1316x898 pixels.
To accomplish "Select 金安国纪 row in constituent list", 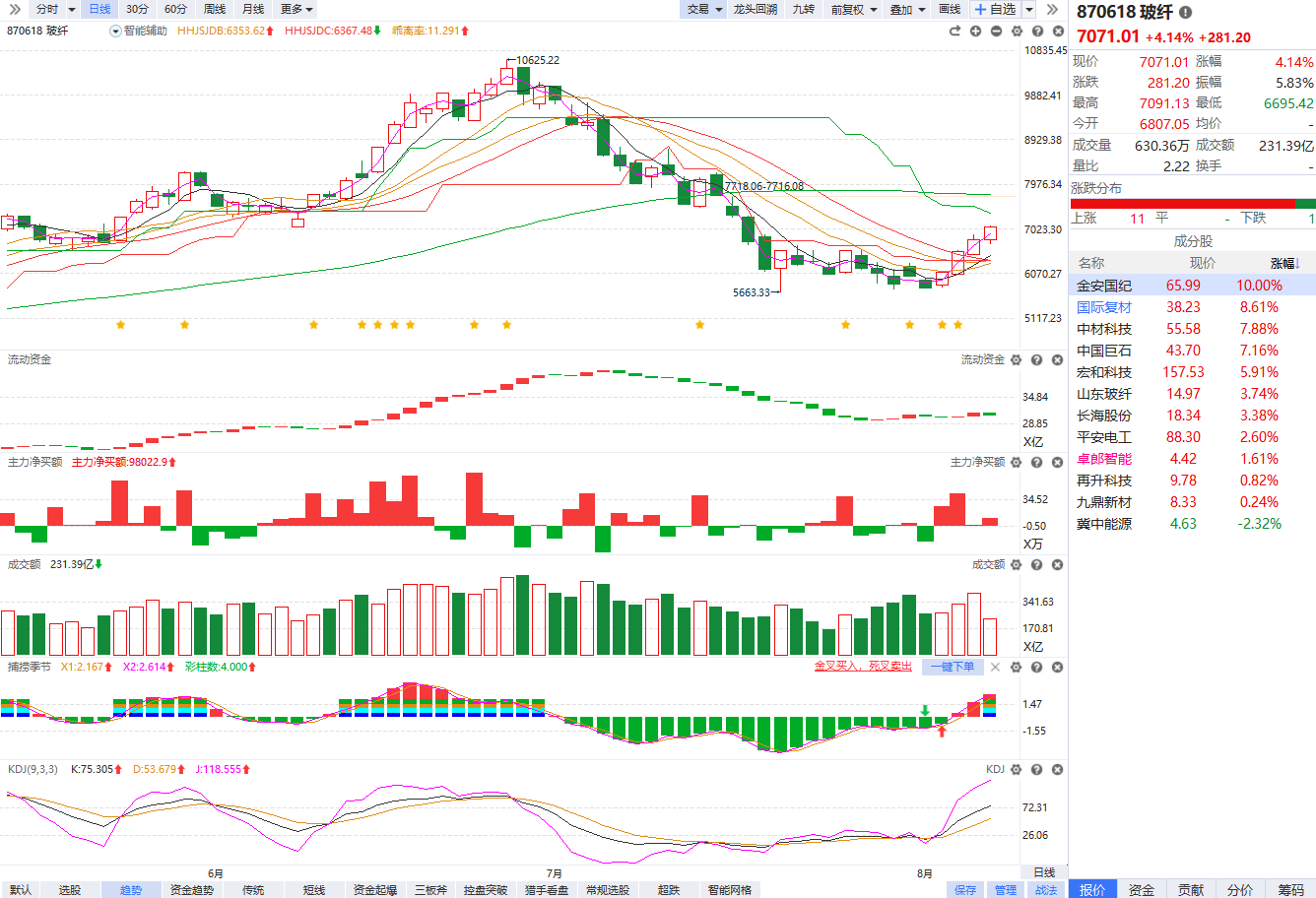I will (x=1192, y=286).
